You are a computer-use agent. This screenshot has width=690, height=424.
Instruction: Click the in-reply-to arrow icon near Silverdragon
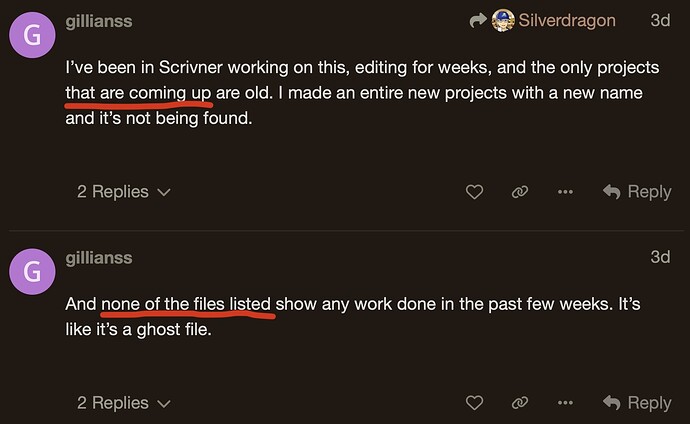coord(478,20)
